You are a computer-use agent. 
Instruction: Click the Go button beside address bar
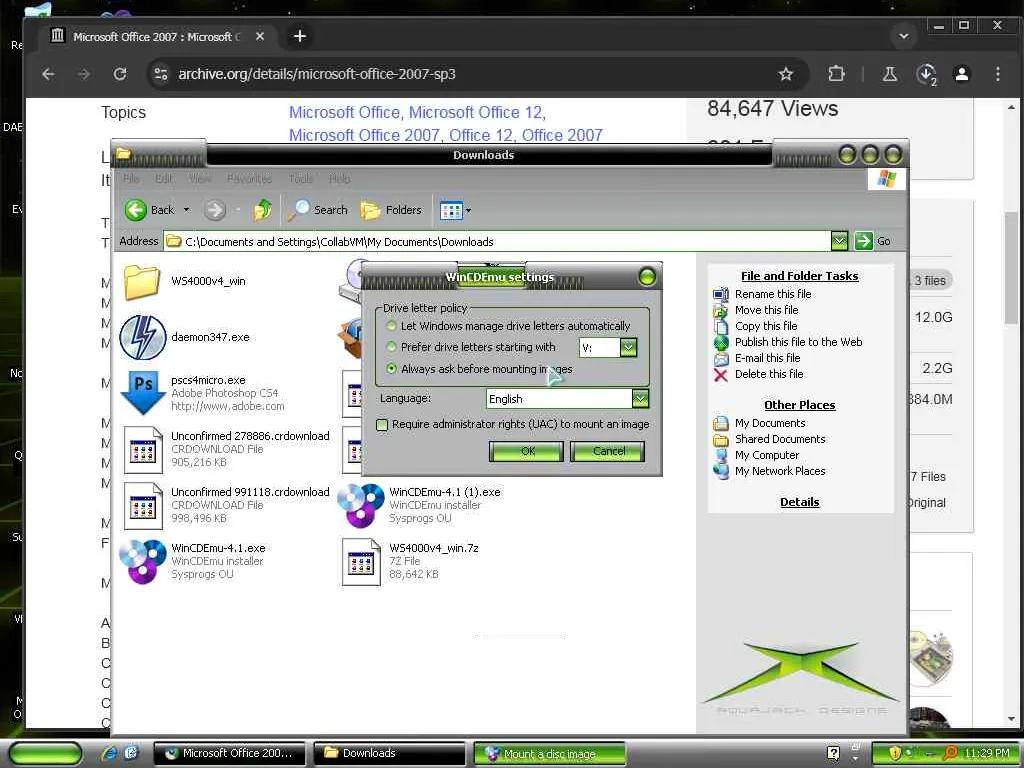coord(873,241)
